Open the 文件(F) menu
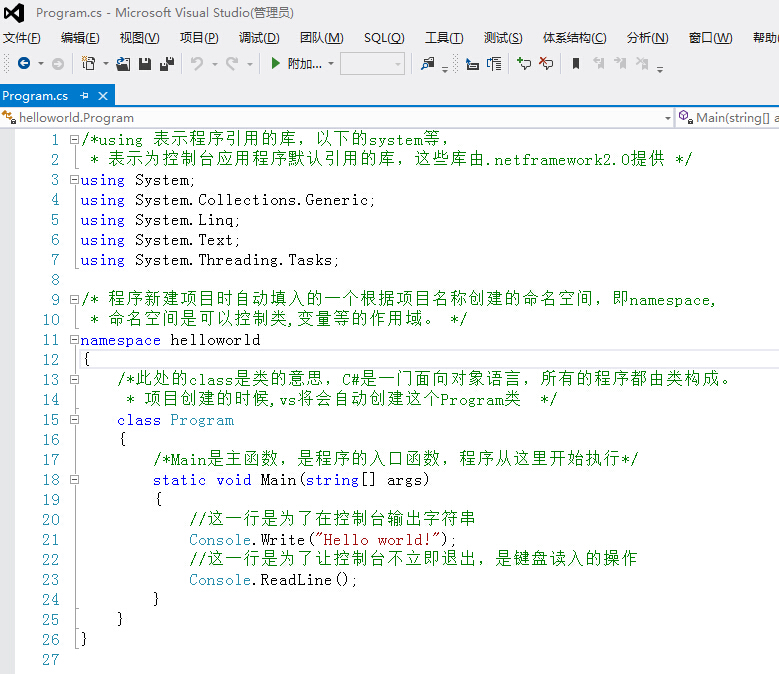 [x=21, y=38]
